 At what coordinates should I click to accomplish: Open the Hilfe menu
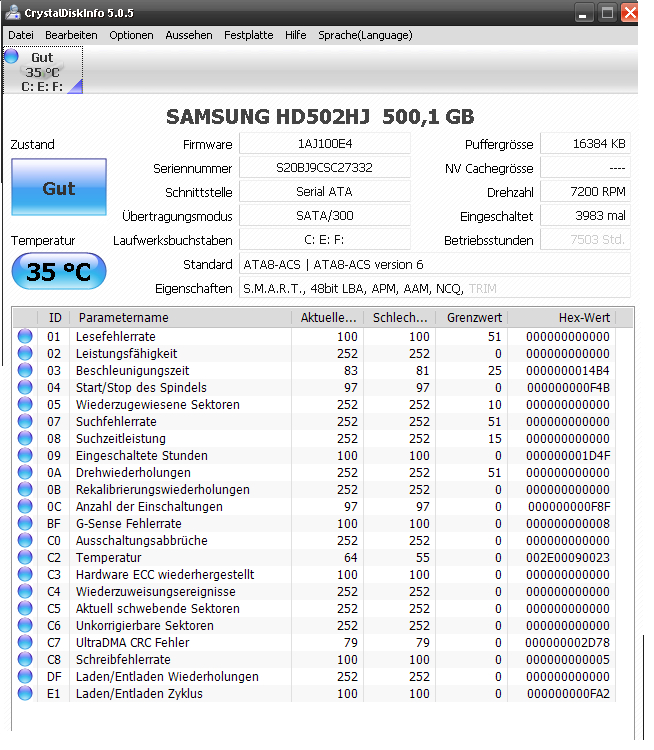tap(296, 35)
